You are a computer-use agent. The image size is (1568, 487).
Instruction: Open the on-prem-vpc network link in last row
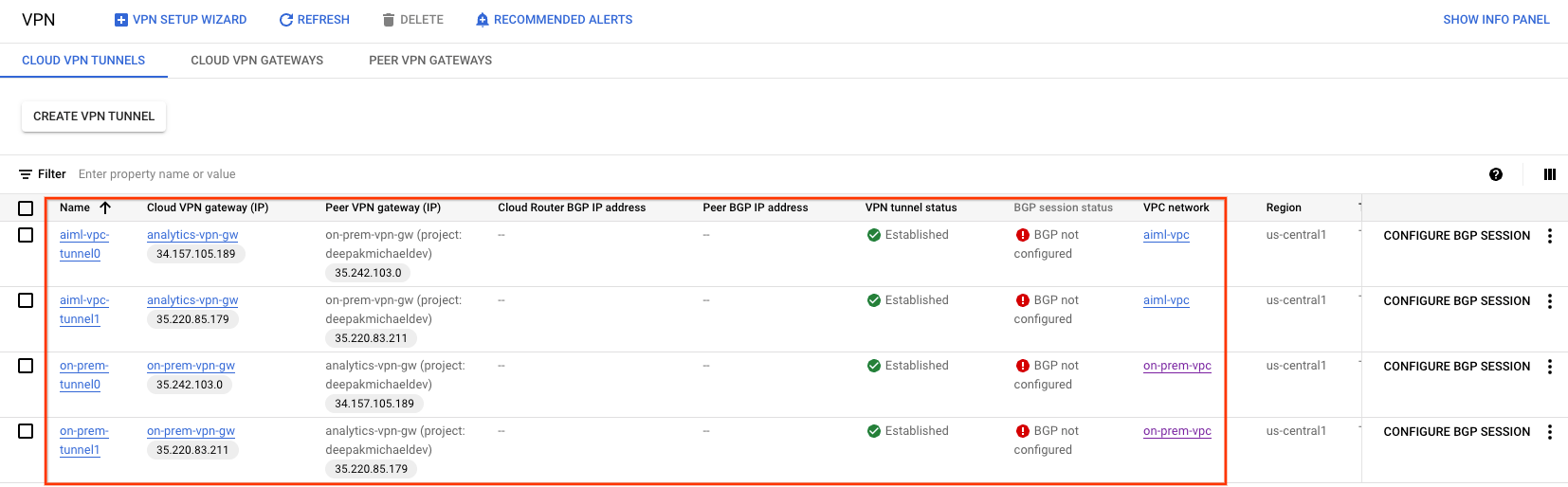point(1176,431)
